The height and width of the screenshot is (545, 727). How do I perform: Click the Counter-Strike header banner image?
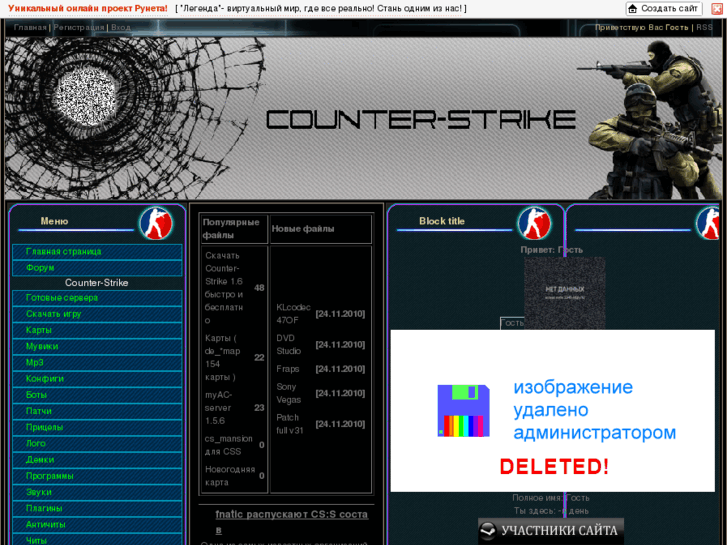pos(364,119)
